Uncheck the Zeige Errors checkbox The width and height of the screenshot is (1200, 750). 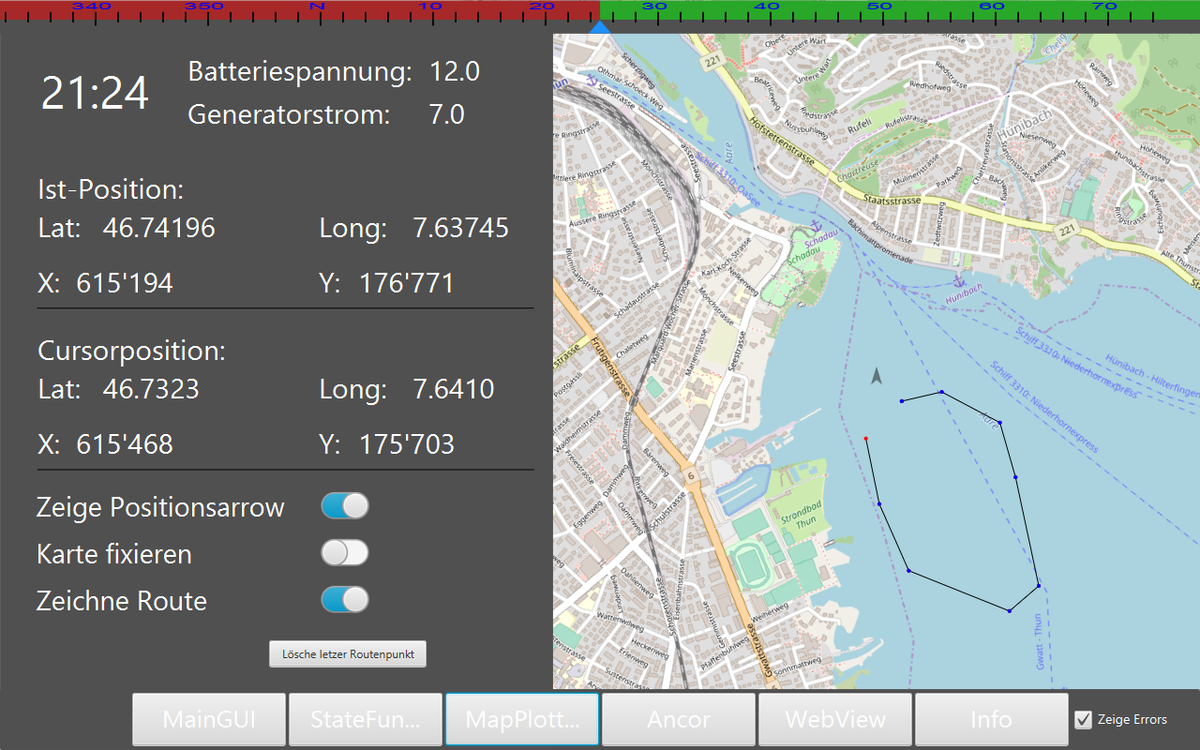pyautogui.click(x=1083, y=719)
